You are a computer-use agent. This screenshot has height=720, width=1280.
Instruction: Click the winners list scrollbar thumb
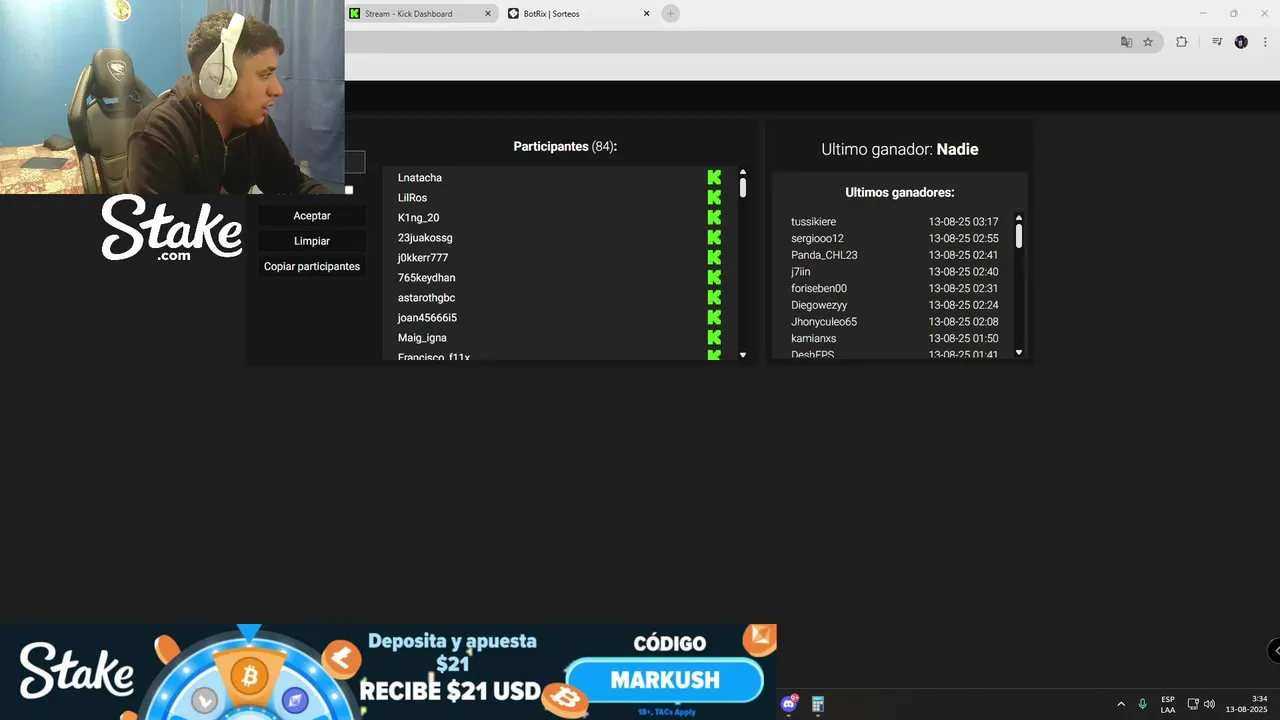[1019, 235]
